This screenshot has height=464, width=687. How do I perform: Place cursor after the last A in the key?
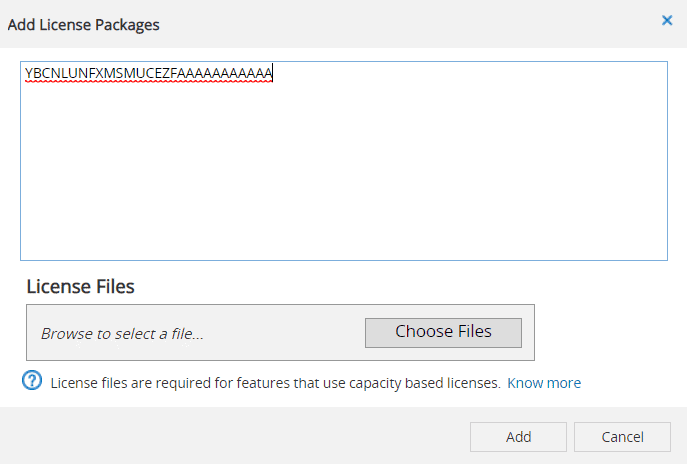click(274, 73)
